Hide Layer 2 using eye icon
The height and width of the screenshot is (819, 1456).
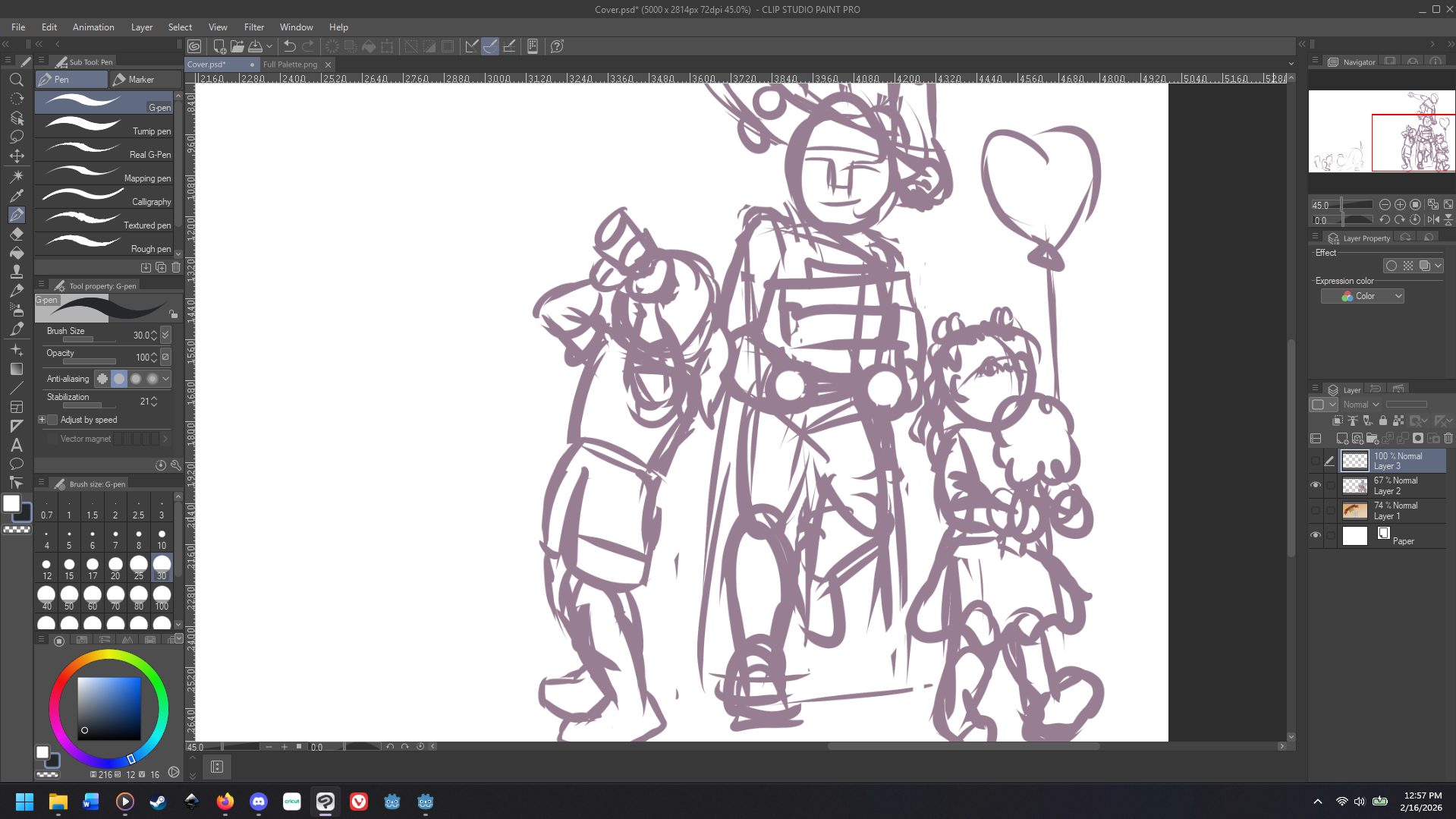pos(1316,485)
